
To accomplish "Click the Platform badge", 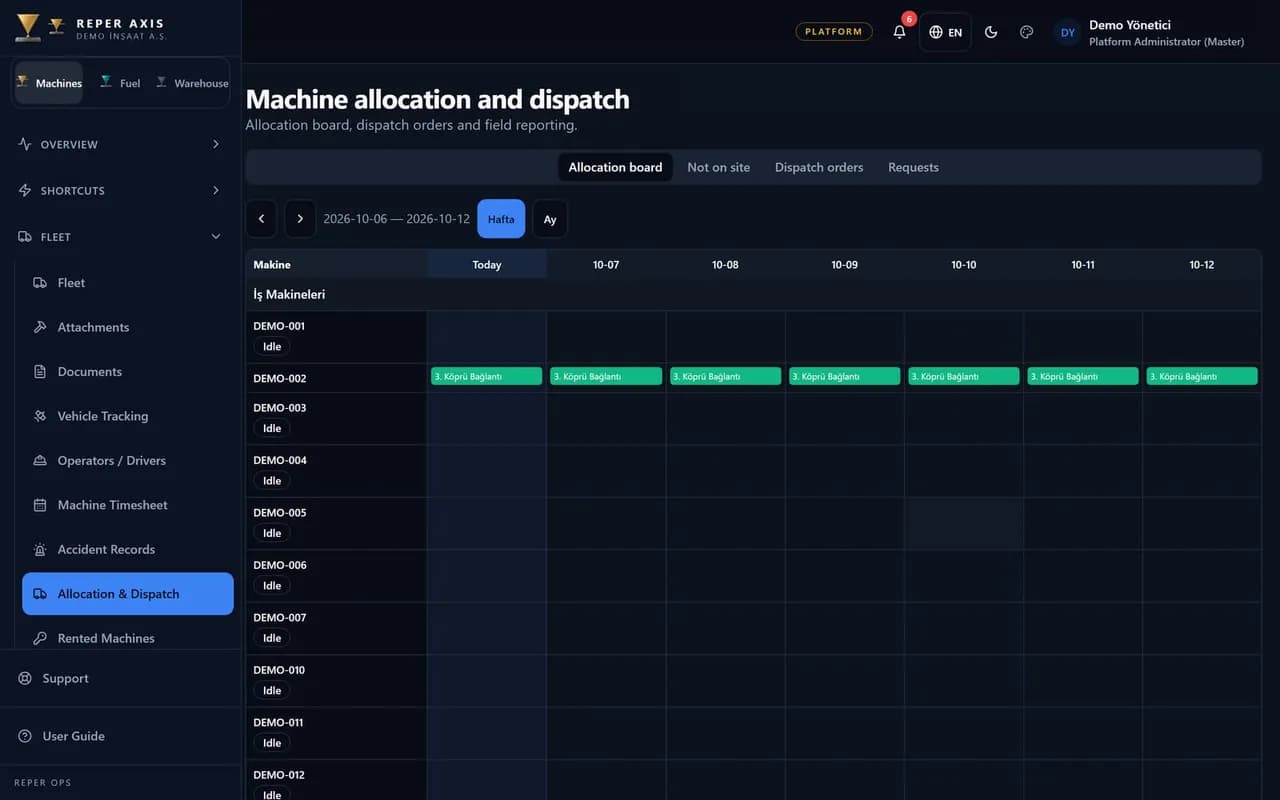I will pos(834,32).
